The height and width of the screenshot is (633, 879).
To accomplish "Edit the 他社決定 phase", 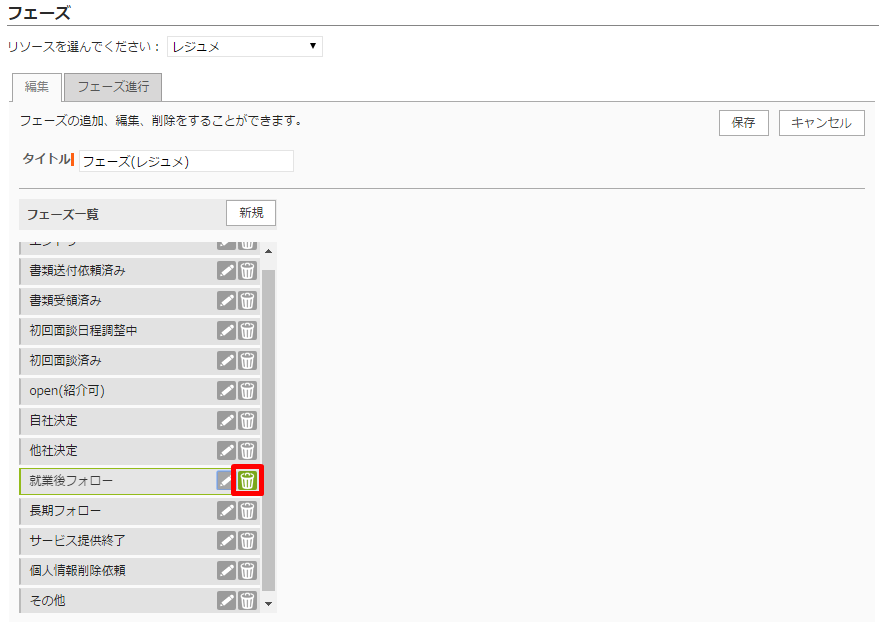I will click(x=226, y=451).
